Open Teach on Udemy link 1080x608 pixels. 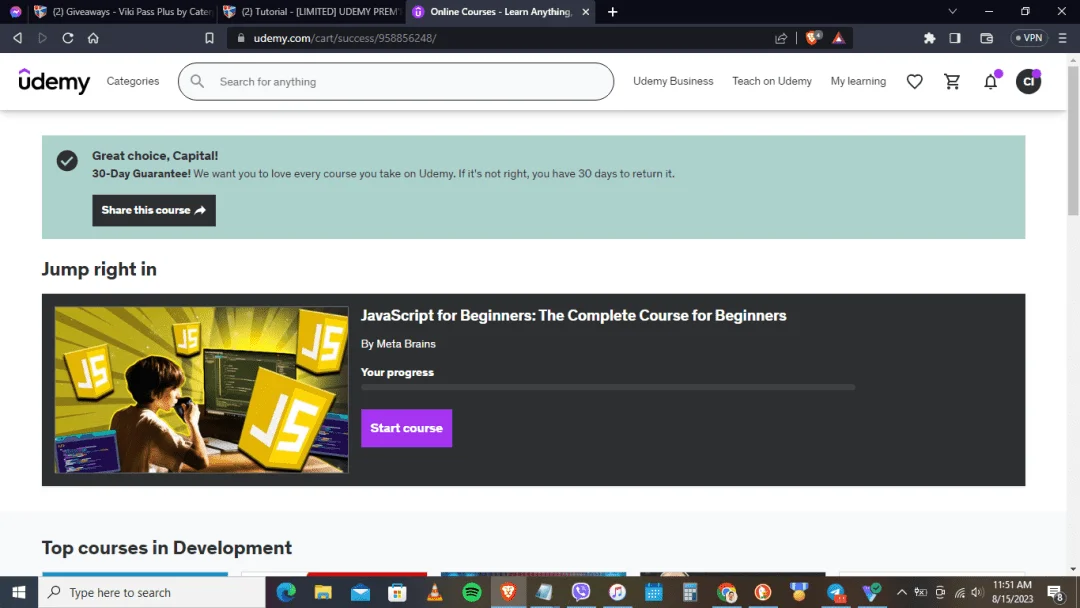coord(771,81)
